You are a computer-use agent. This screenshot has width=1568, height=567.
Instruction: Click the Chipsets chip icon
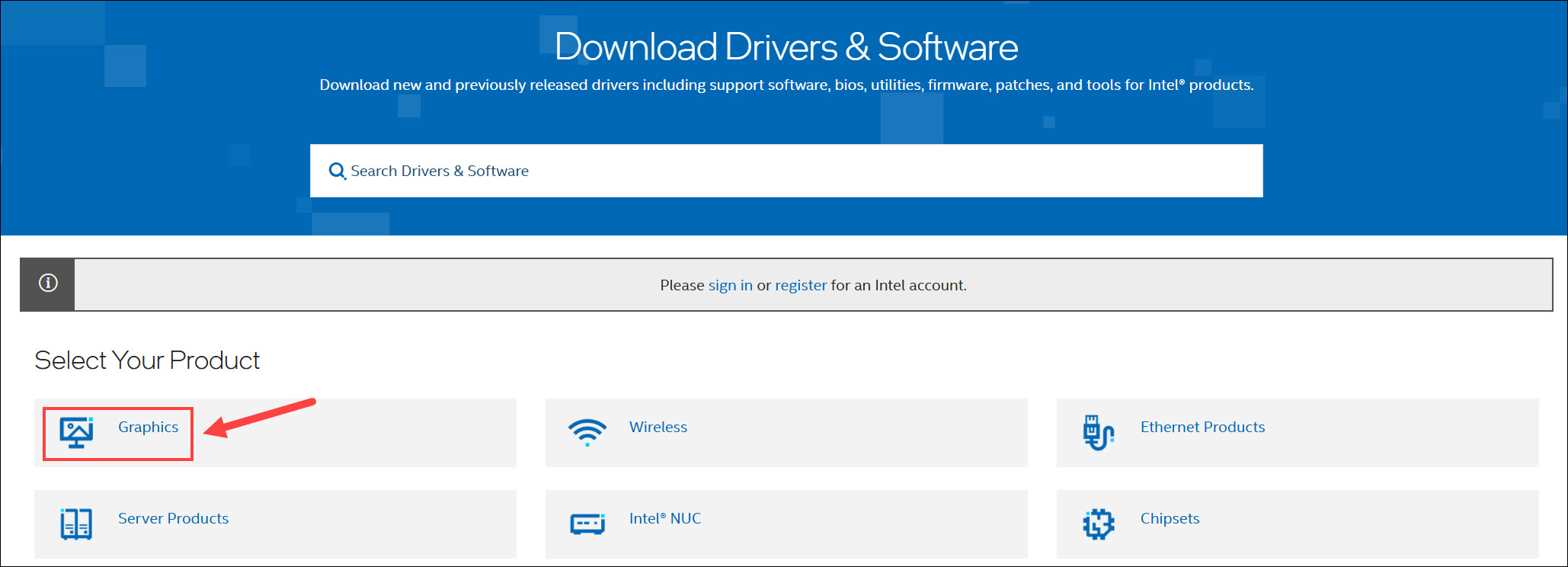click(1098, 524)
